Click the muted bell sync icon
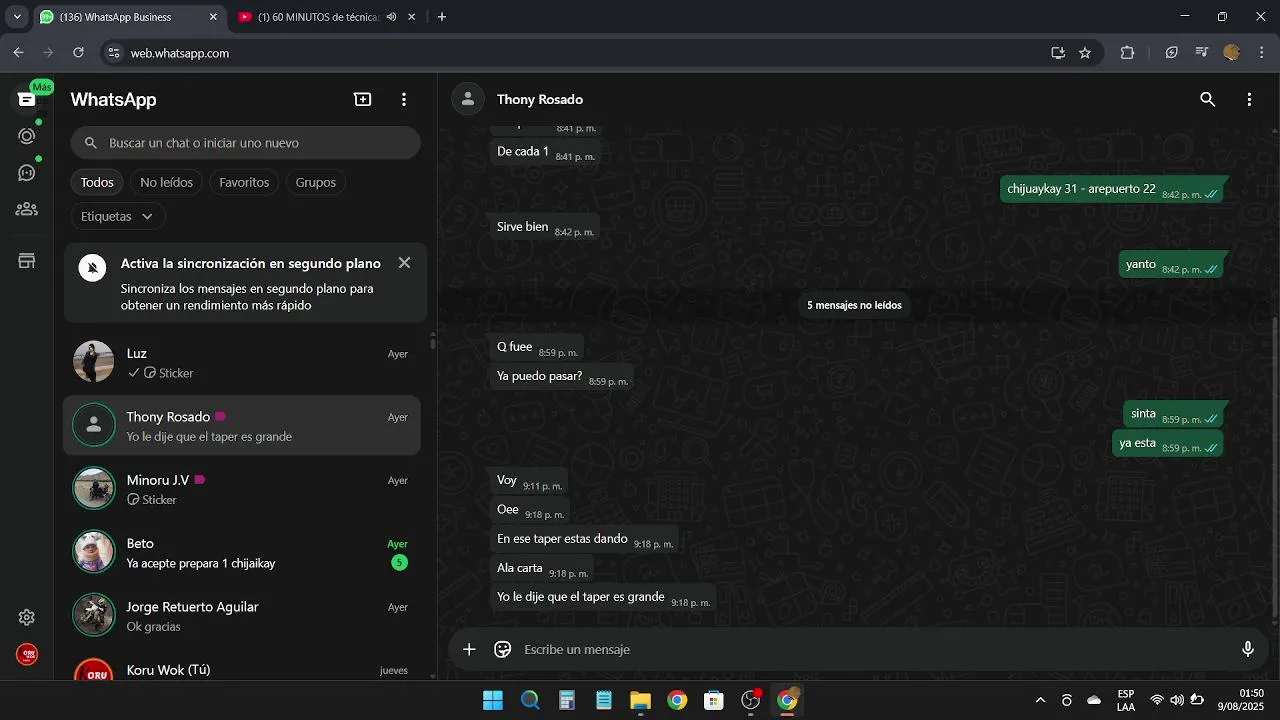Screen dimensions: 1280x720 [x=92, y=267]
